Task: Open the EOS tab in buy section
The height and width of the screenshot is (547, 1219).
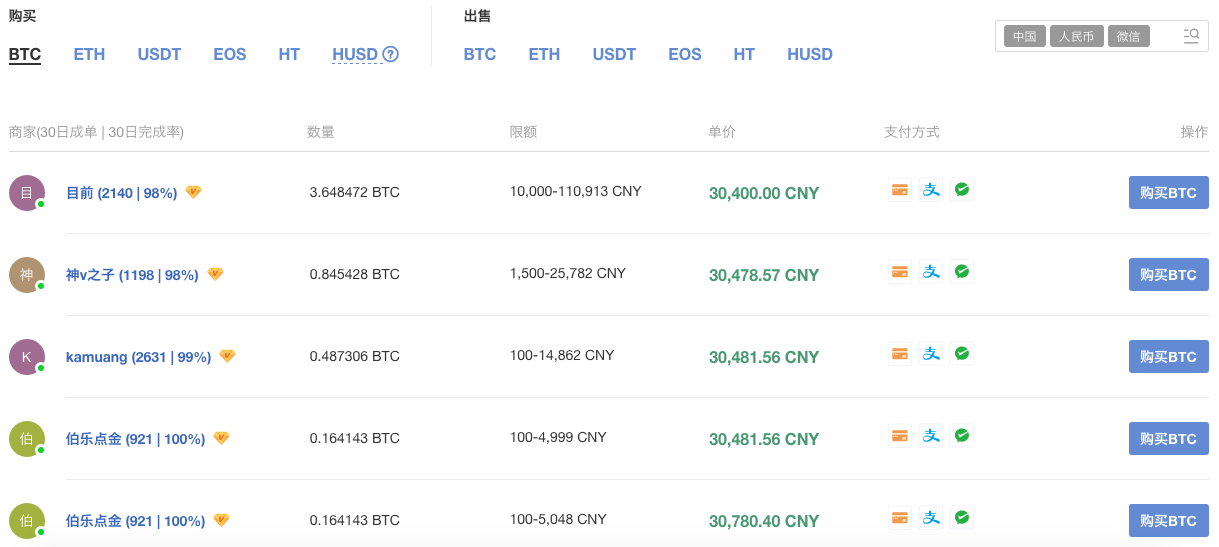Action: tap(229, 55)
